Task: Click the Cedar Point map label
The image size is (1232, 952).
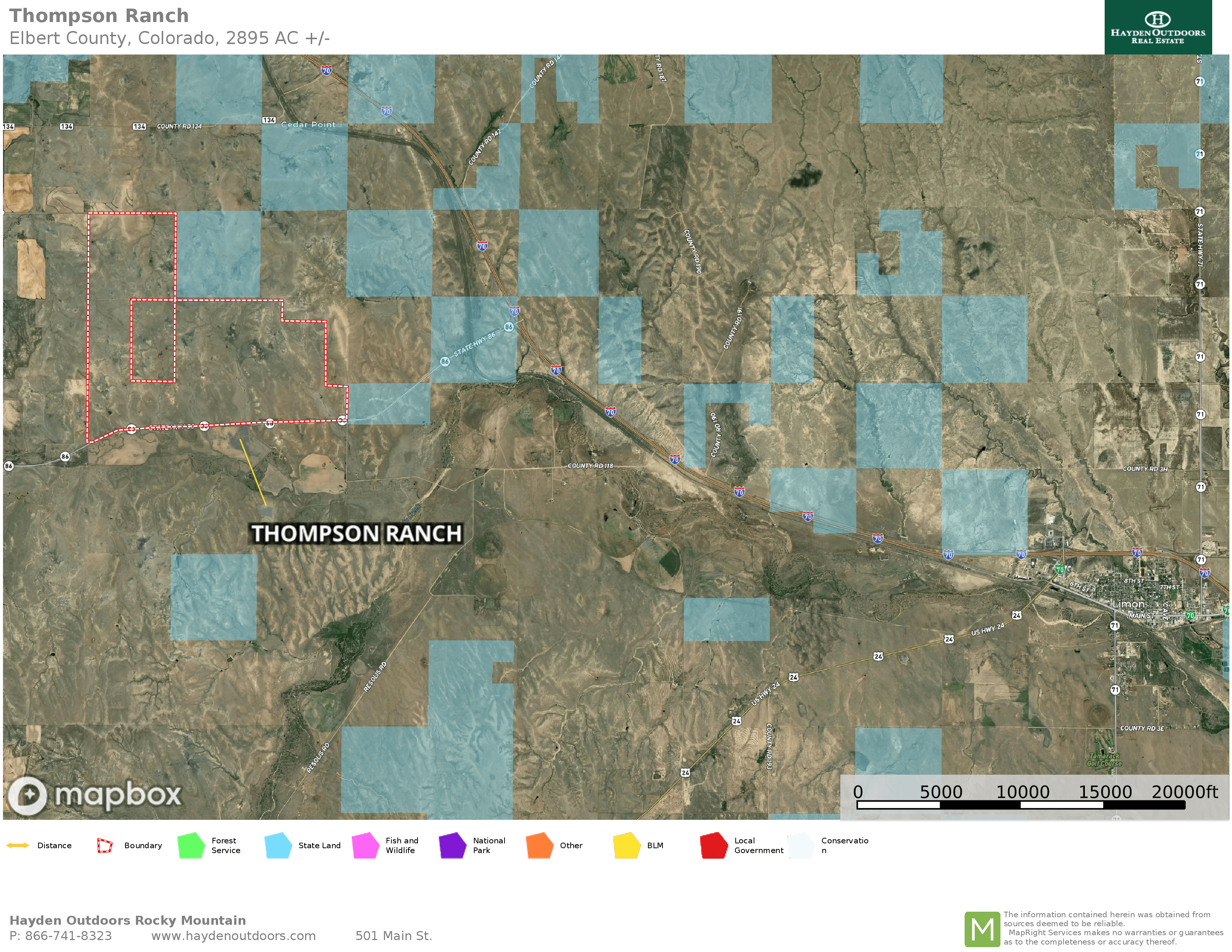Action: pyautogui.click(x=308, y=125)
